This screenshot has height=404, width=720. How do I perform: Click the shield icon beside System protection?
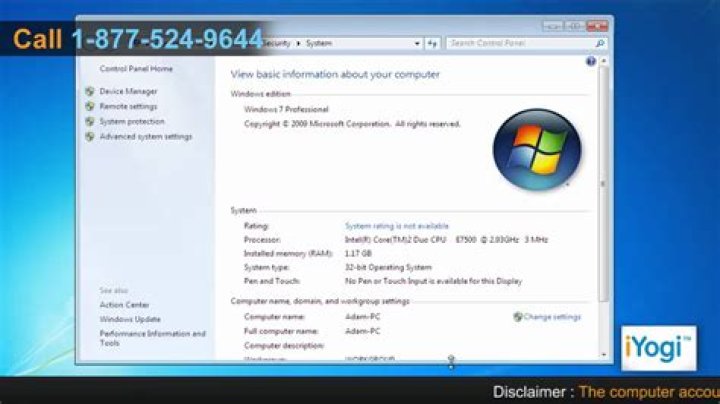pyautogui.click(x=90, y=122)
